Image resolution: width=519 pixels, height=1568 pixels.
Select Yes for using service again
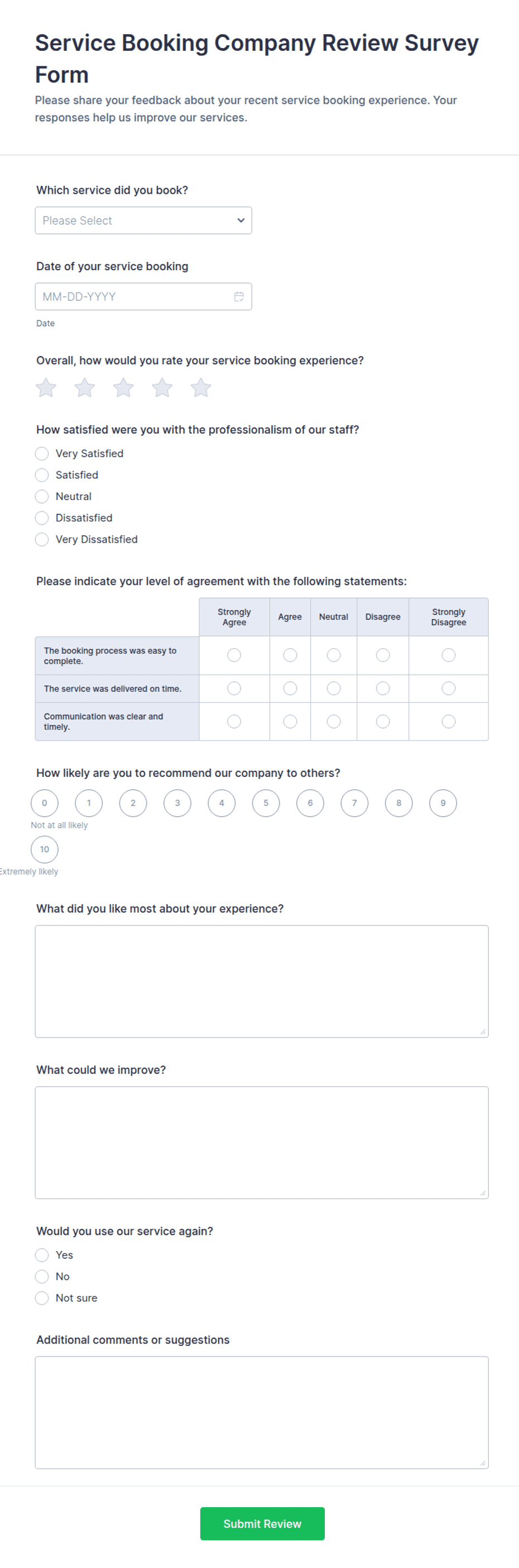[x=42, y=1255]
